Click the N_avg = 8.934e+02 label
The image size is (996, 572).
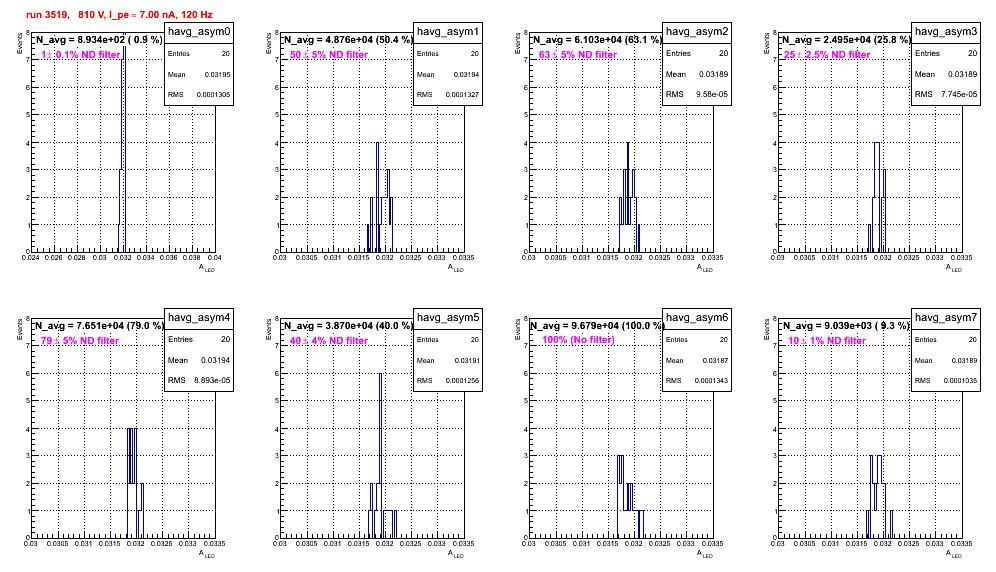point(99,40)
